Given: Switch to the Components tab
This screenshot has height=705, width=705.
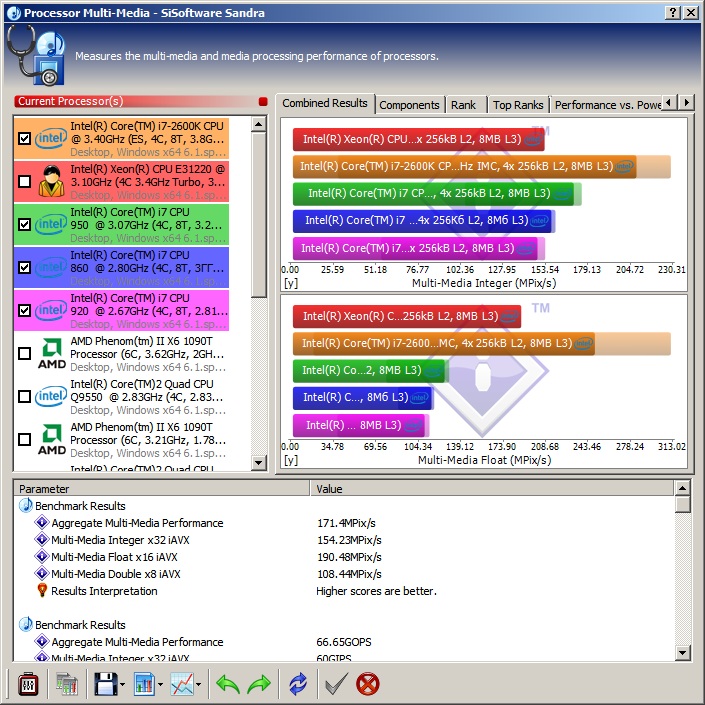Looking at the screenshot, I should coord(409,105).
